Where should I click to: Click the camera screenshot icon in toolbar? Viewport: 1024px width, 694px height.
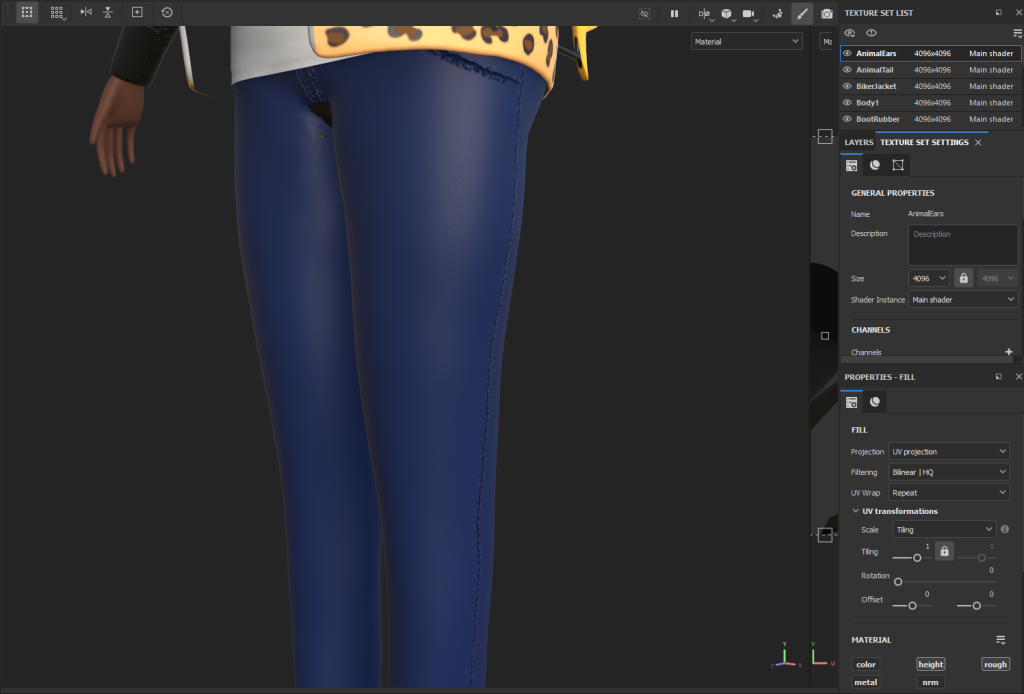click(x=827, y=13)
